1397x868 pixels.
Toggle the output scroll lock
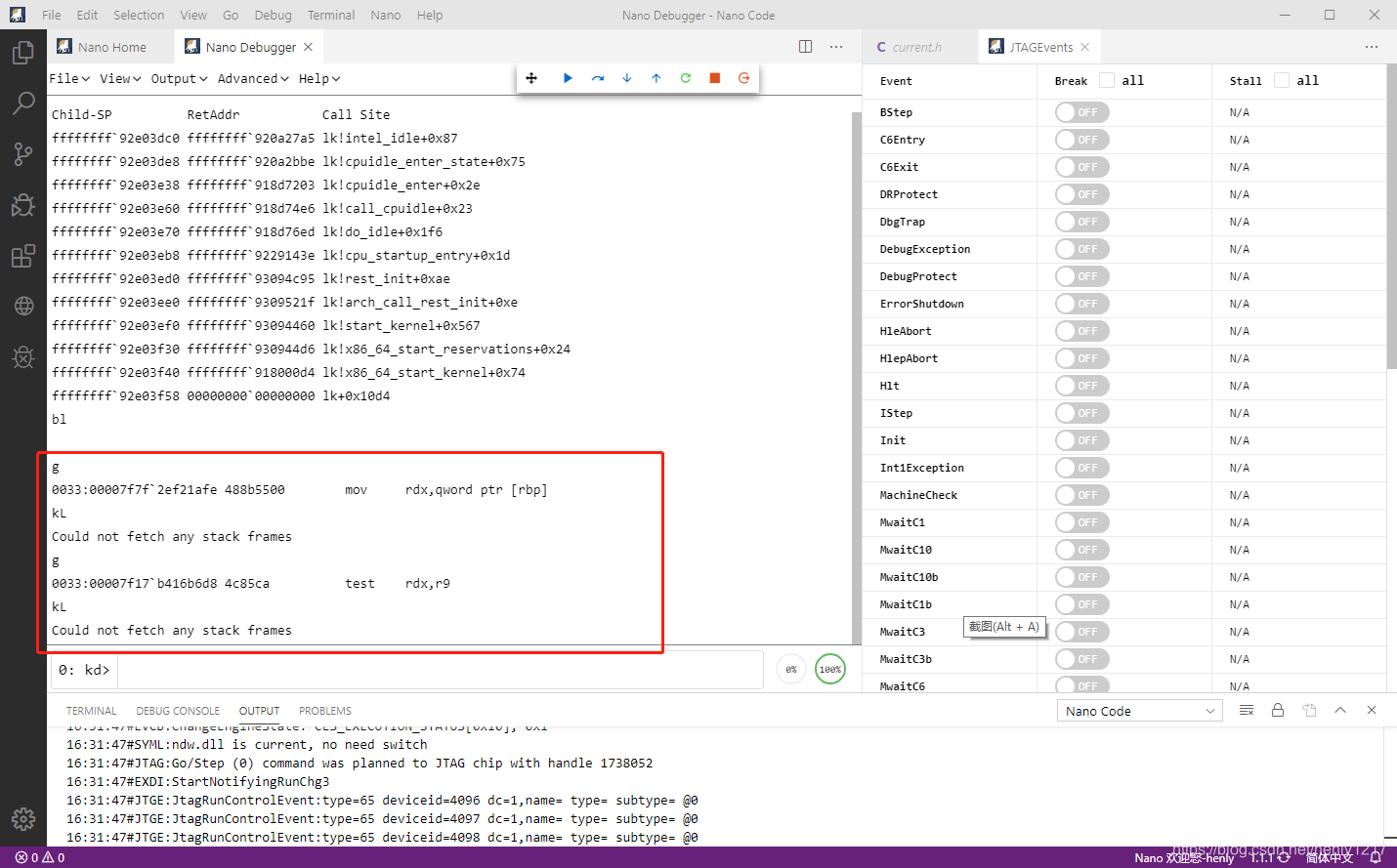[x=1278, y=710]
